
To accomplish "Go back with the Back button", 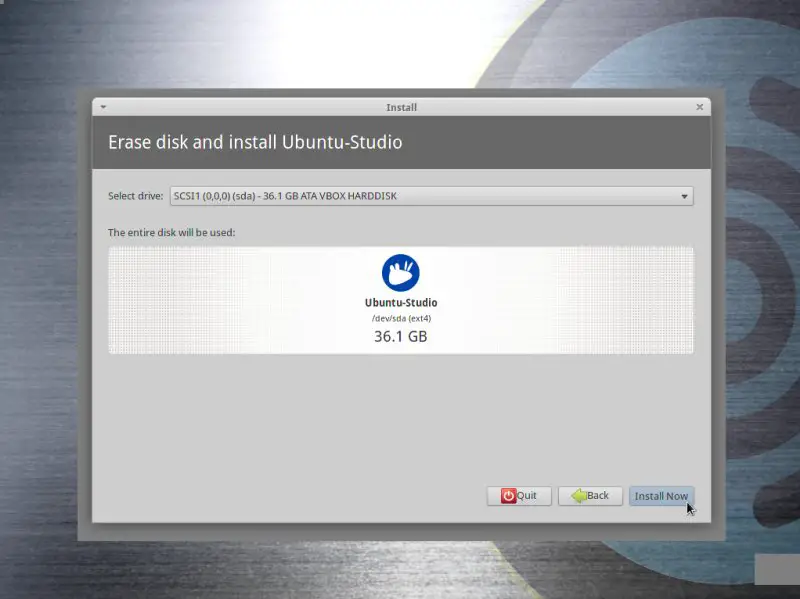I will tap(590, 496).
